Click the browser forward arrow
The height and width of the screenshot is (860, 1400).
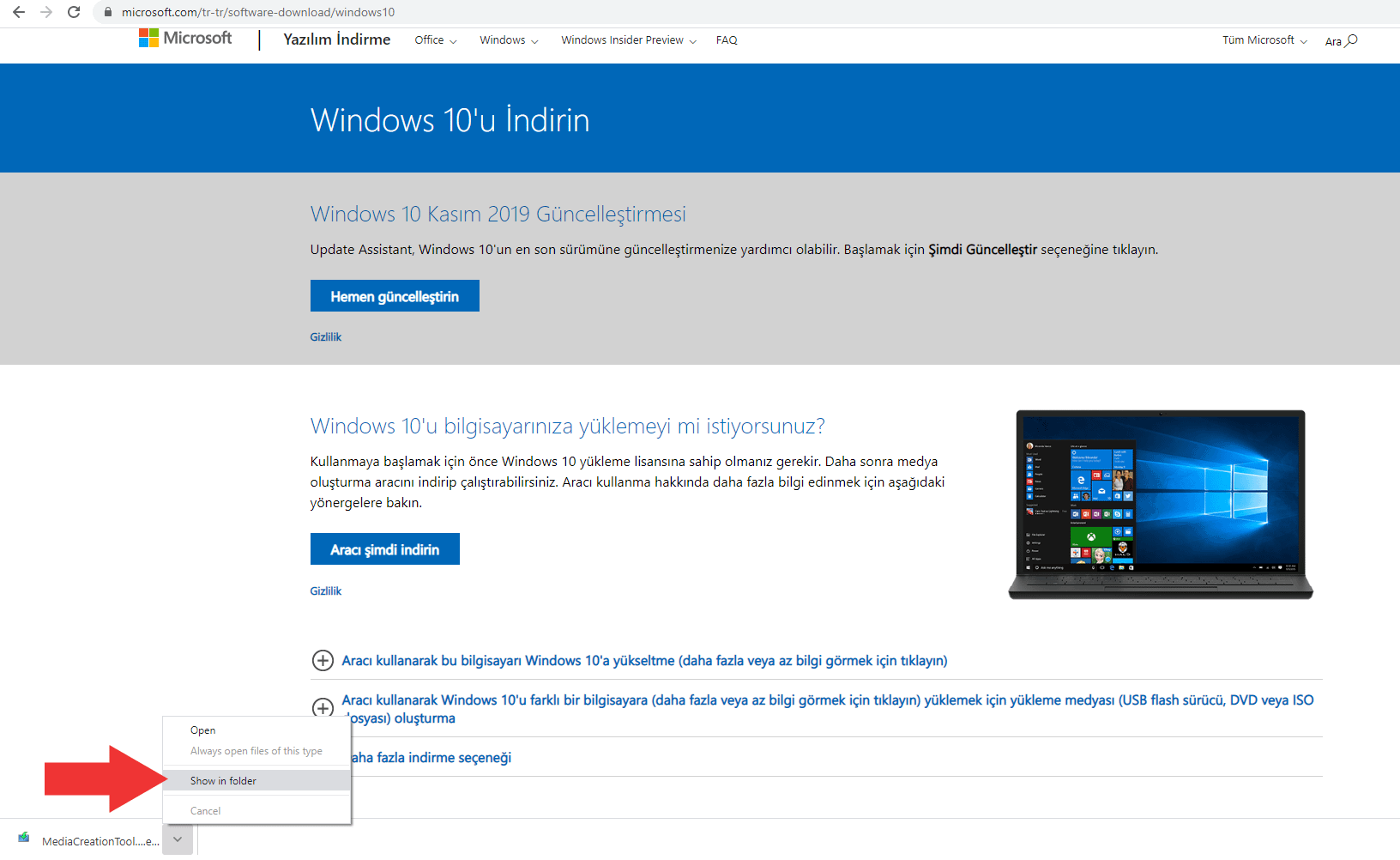pos(46,12)
